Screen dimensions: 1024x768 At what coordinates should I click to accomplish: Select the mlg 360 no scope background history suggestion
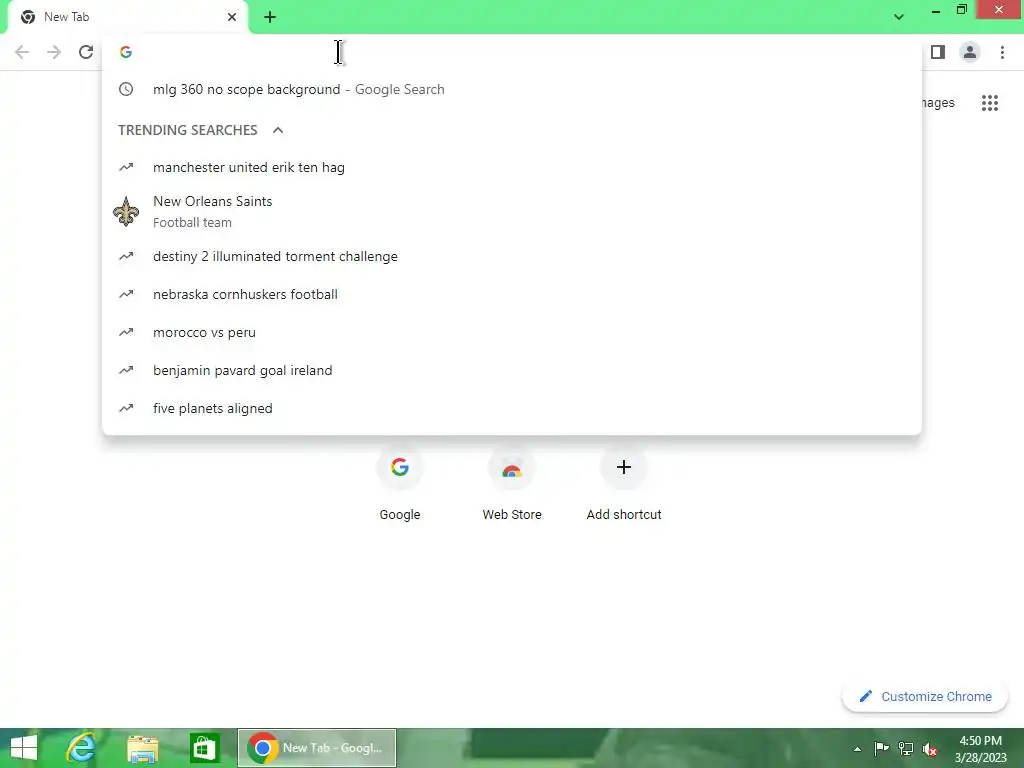[x=512, y=89]
